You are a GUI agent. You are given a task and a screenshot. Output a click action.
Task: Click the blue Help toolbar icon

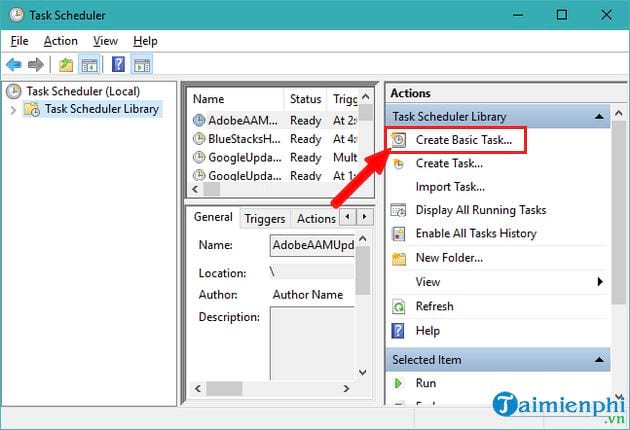tap(118, 64)
